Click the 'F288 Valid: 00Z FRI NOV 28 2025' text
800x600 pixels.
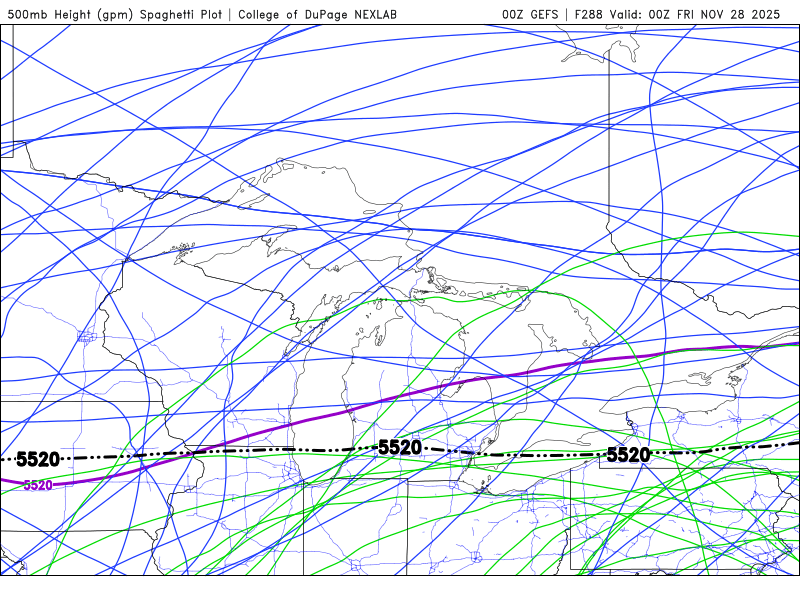tap(678, 15)
